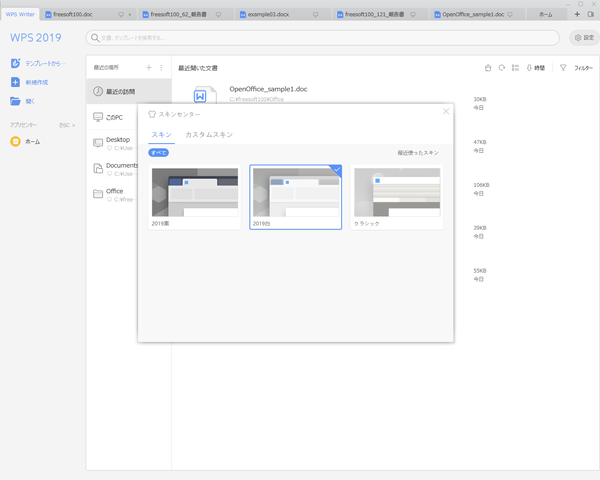Select 最近の訪問 in locations list
The height and width of the screenshot is (480, 600).
click(x=129, y=91)
